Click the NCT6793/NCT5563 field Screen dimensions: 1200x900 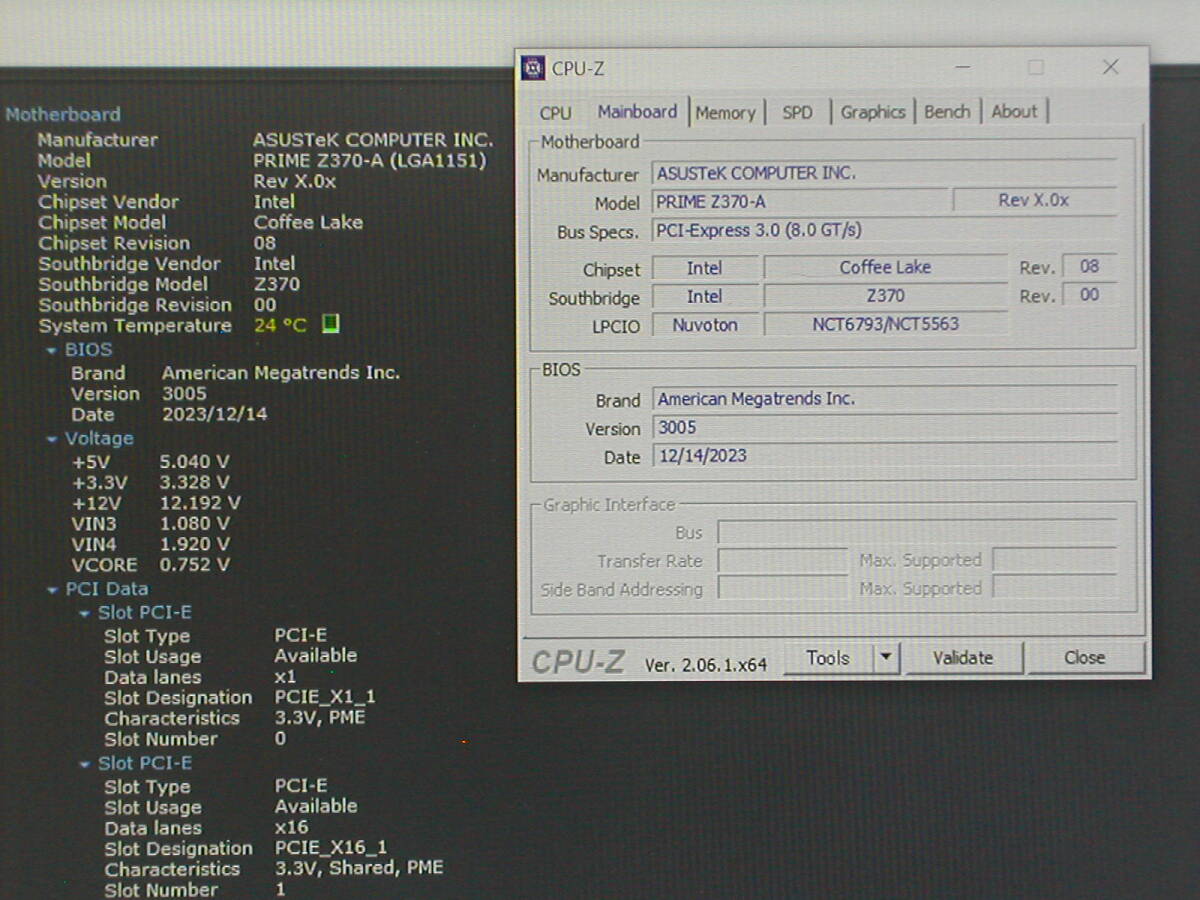pyautogui.click(x=885, y=324)
